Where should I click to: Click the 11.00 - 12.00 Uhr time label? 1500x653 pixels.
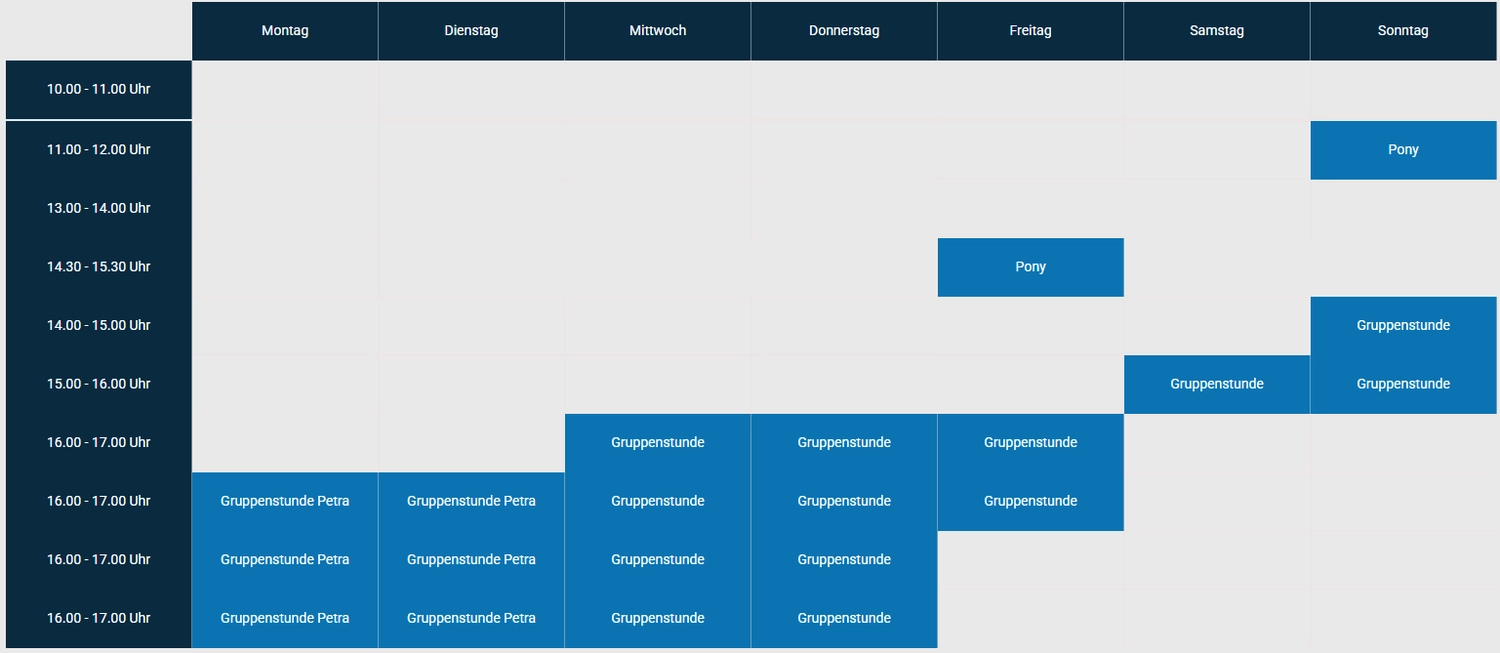point(99,150)
